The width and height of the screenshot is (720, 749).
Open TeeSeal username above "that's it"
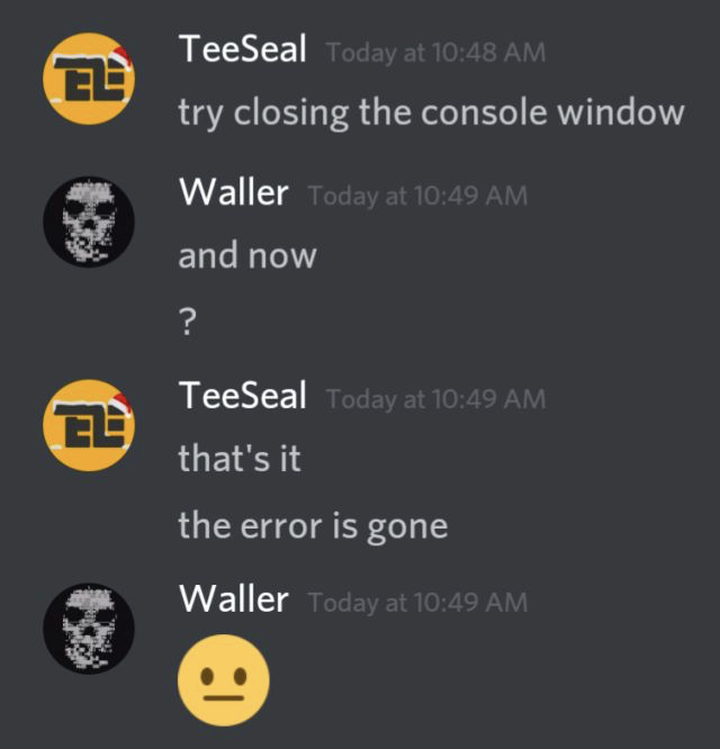pos(243,396)
